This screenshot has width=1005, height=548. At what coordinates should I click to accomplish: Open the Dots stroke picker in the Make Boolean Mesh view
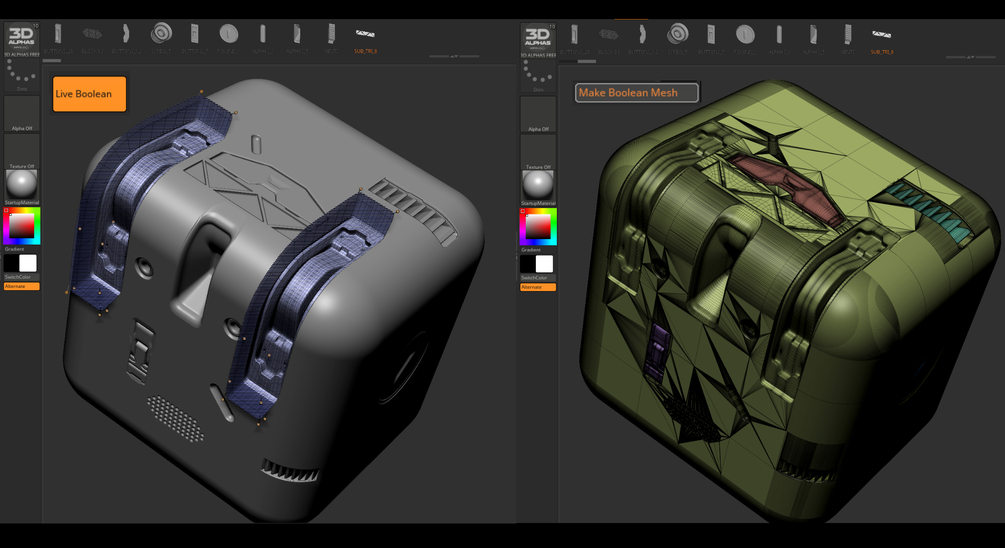538,76
